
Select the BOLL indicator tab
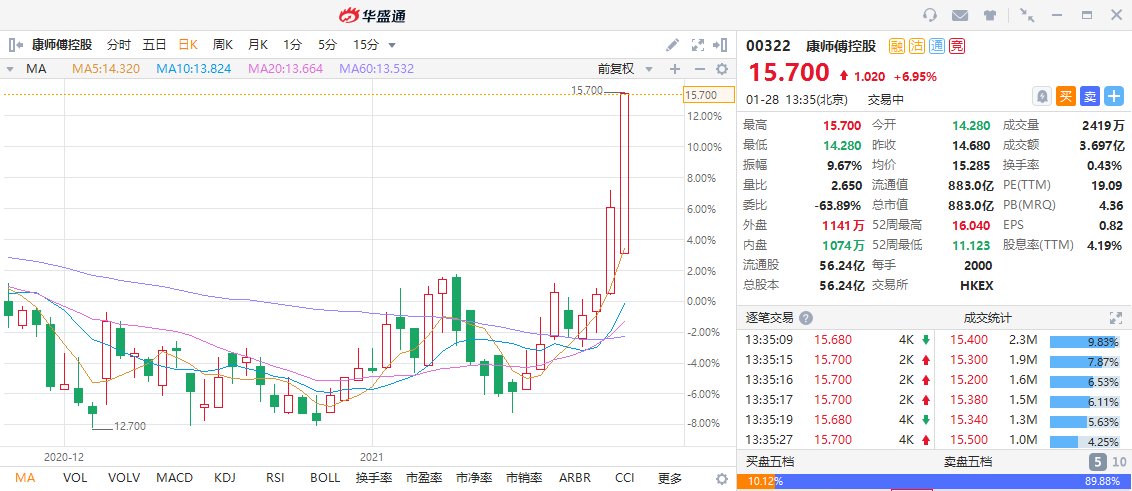[x=324, y=478]
